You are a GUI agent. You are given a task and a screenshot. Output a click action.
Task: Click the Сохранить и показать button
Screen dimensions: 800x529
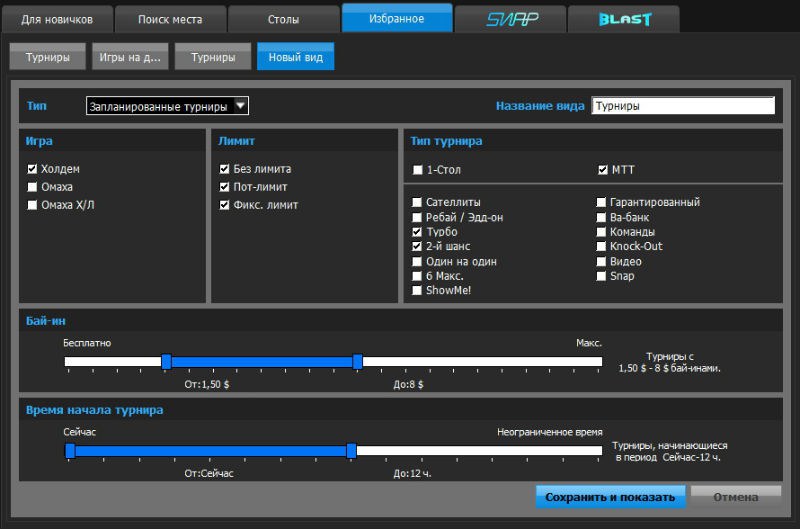(x=610, y=496)
